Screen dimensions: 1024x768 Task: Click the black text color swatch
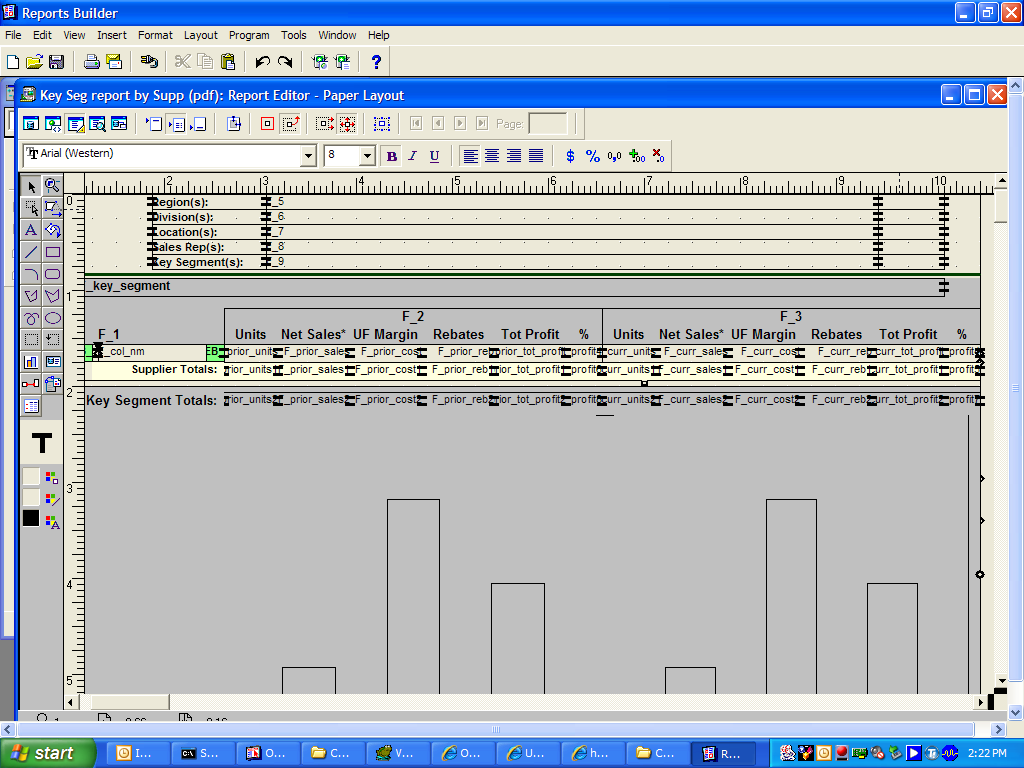31,518
